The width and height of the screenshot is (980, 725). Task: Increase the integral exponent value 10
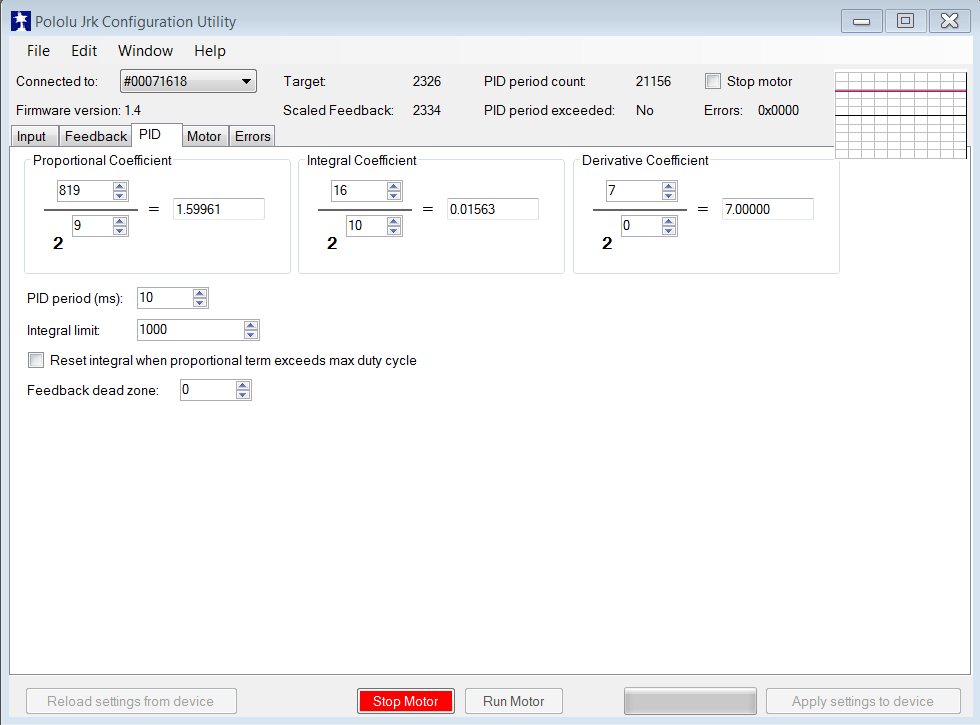pyautogui.click(x=394, y=221)
